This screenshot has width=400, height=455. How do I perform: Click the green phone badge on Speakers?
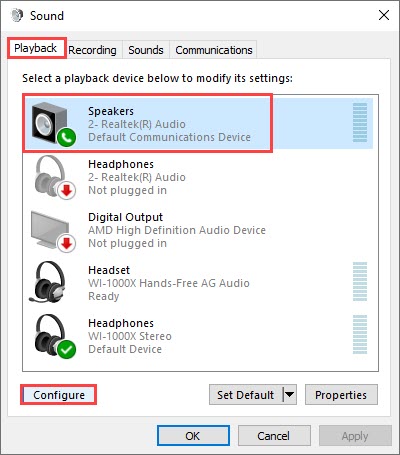click(x=66, y=137)
